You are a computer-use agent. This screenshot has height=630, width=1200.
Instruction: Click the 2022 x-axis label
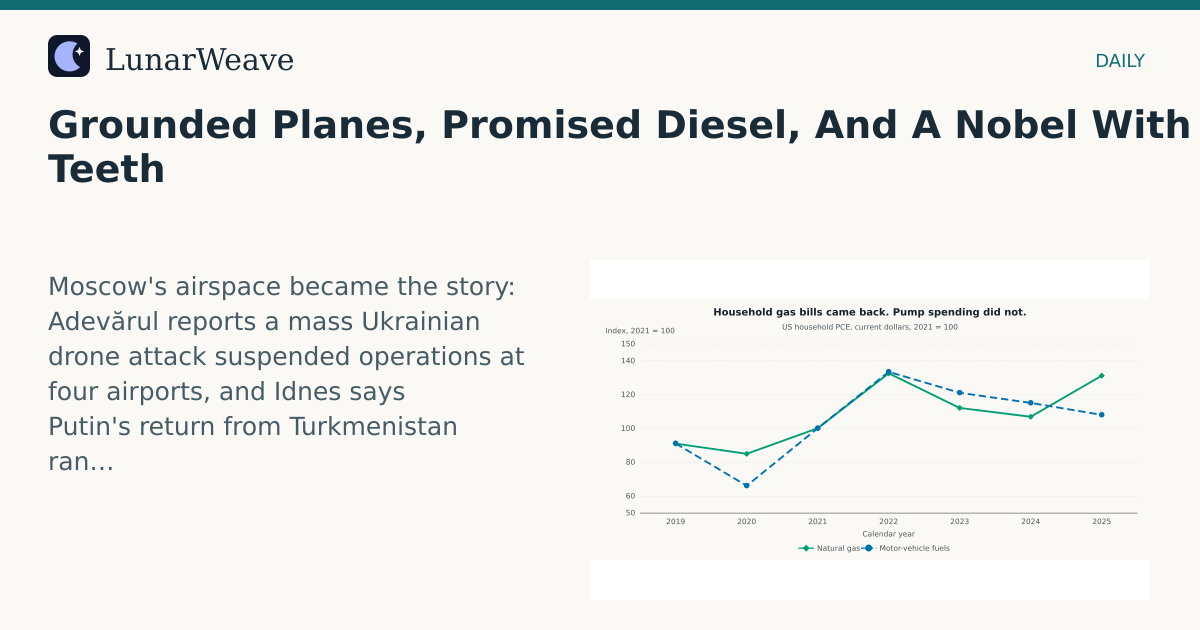tap(888, 521)
